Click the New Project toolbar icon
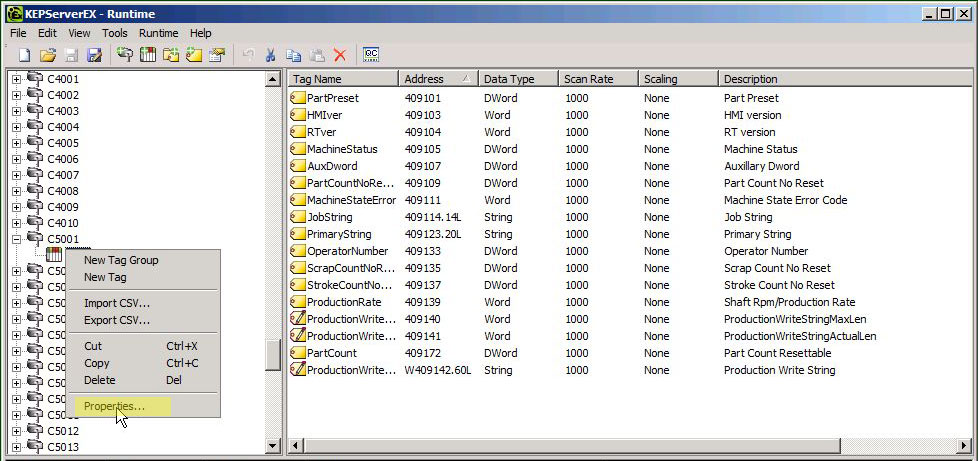 (x=24, y=55)
